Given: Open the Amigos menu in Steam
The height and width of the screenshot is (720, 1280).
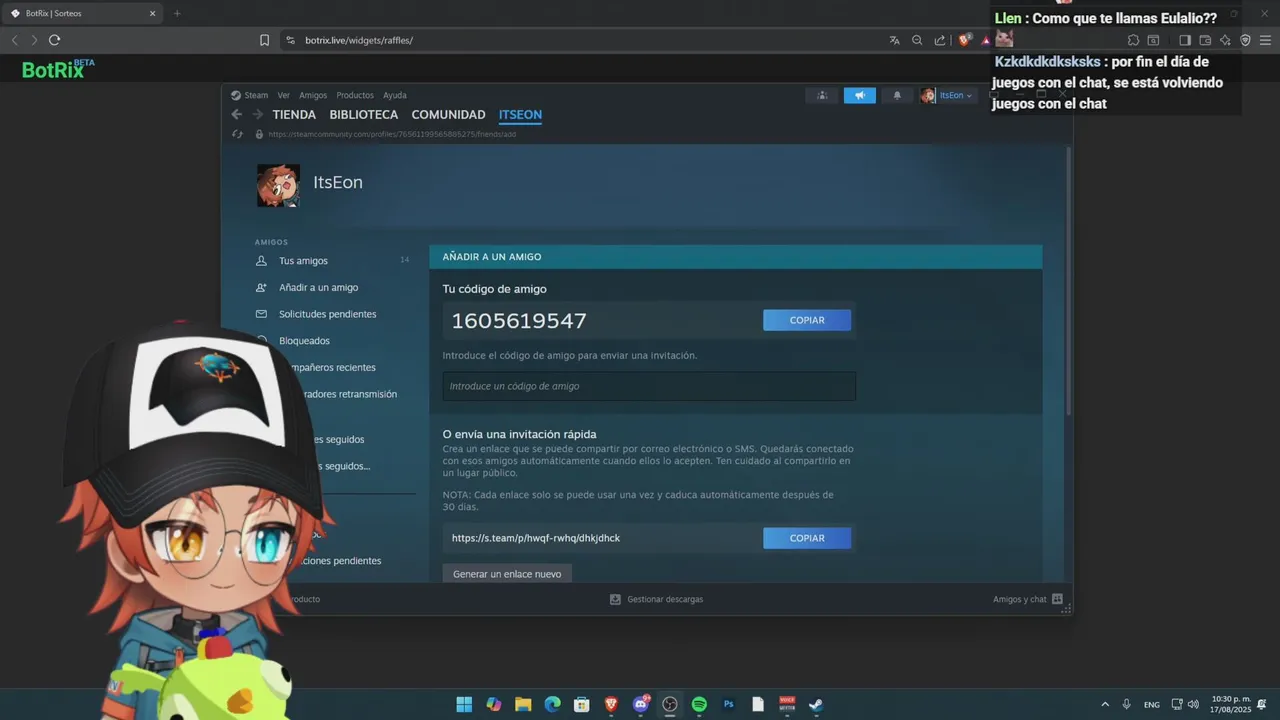Looking at the screenshot, I should point(313,95).
